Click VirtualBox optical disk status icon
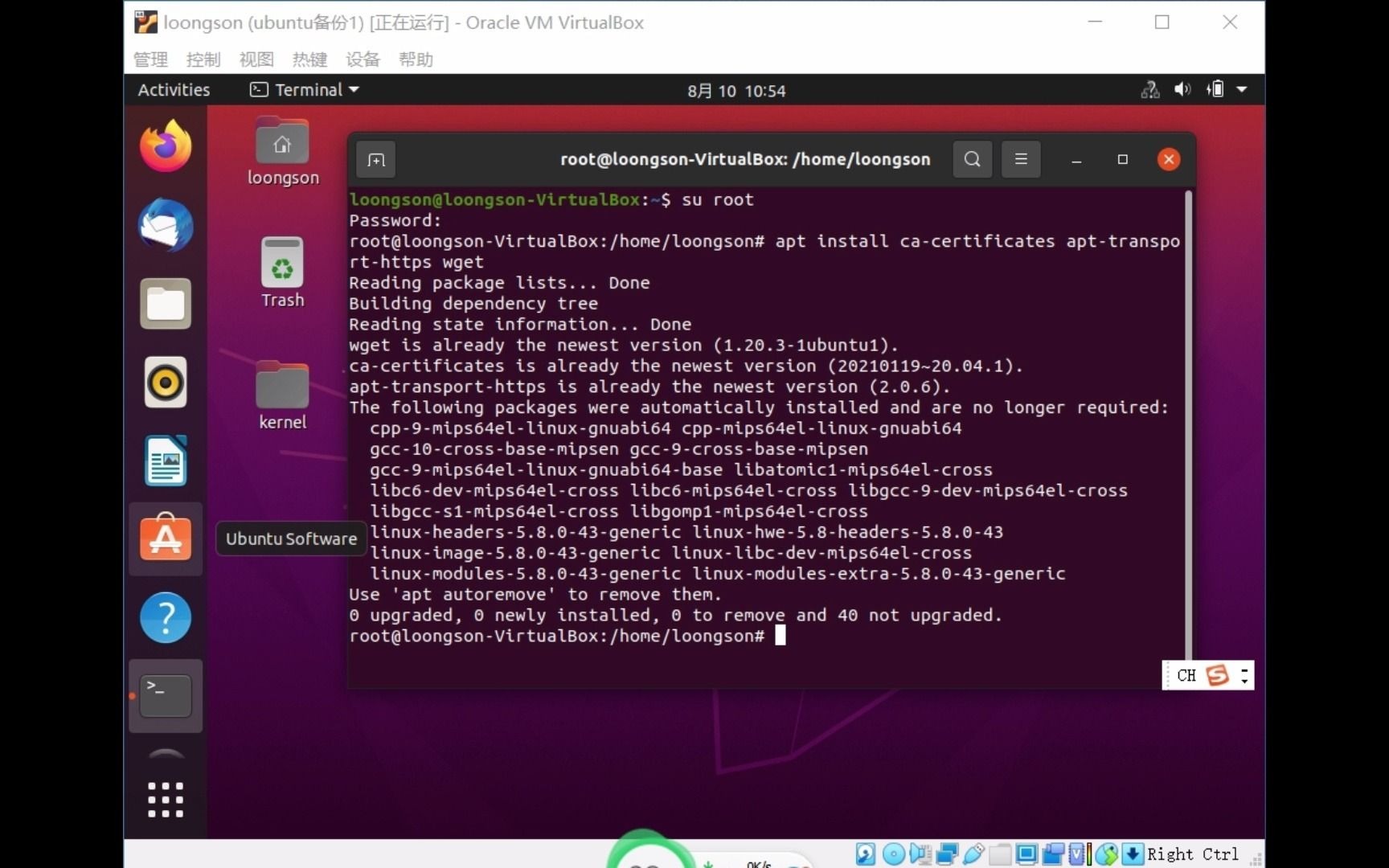Screen dimensions: 1389x868 click(893, 854)
